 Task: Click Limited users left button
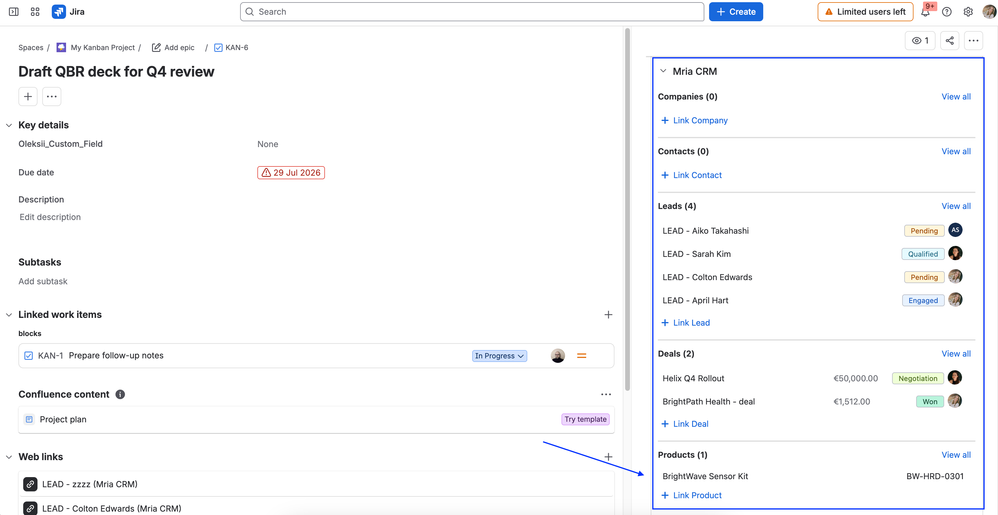[x=865, y=11]
